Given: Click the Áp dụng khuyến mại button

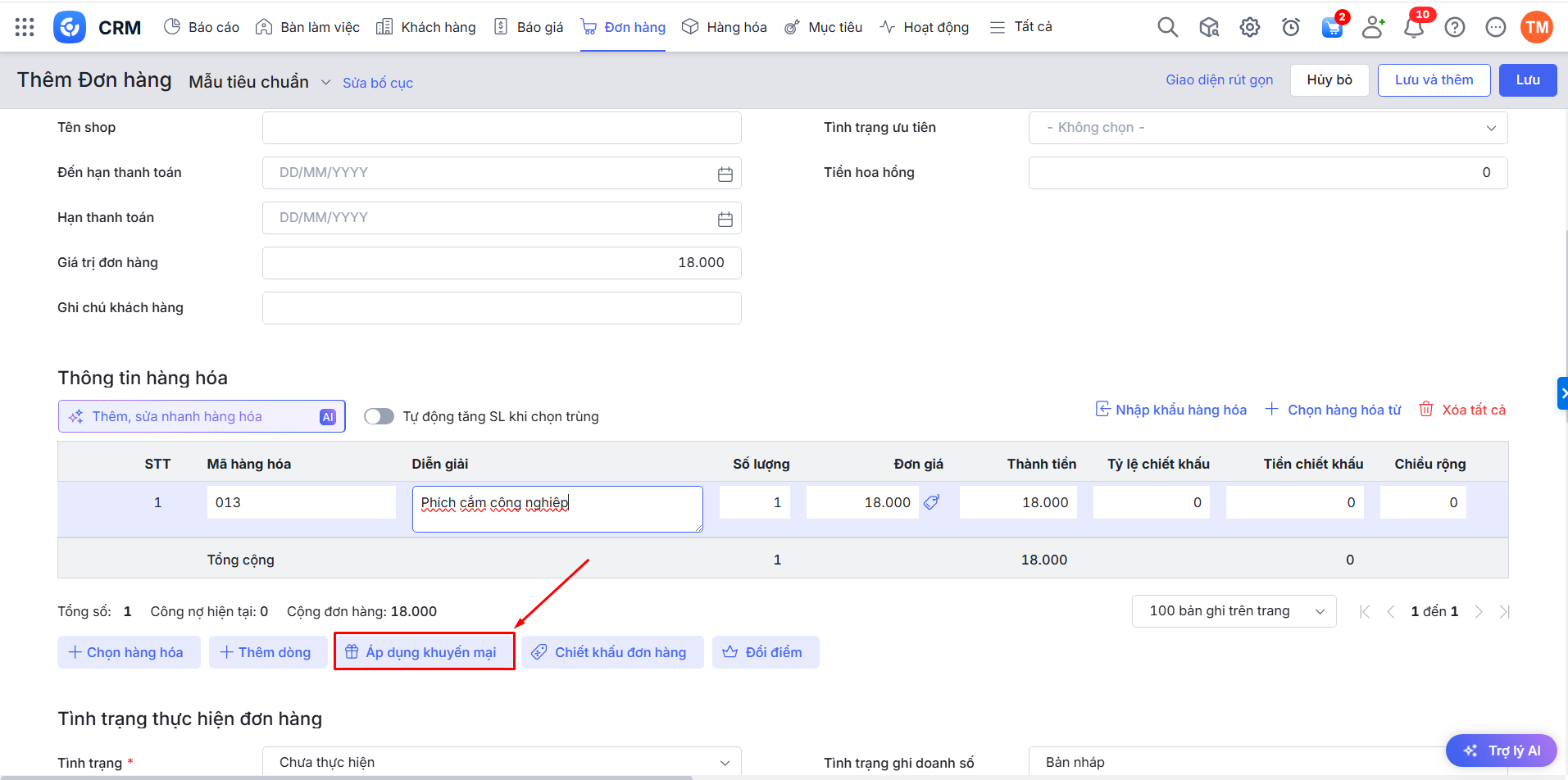Looking at the screenshot, I should coord(424,652).
